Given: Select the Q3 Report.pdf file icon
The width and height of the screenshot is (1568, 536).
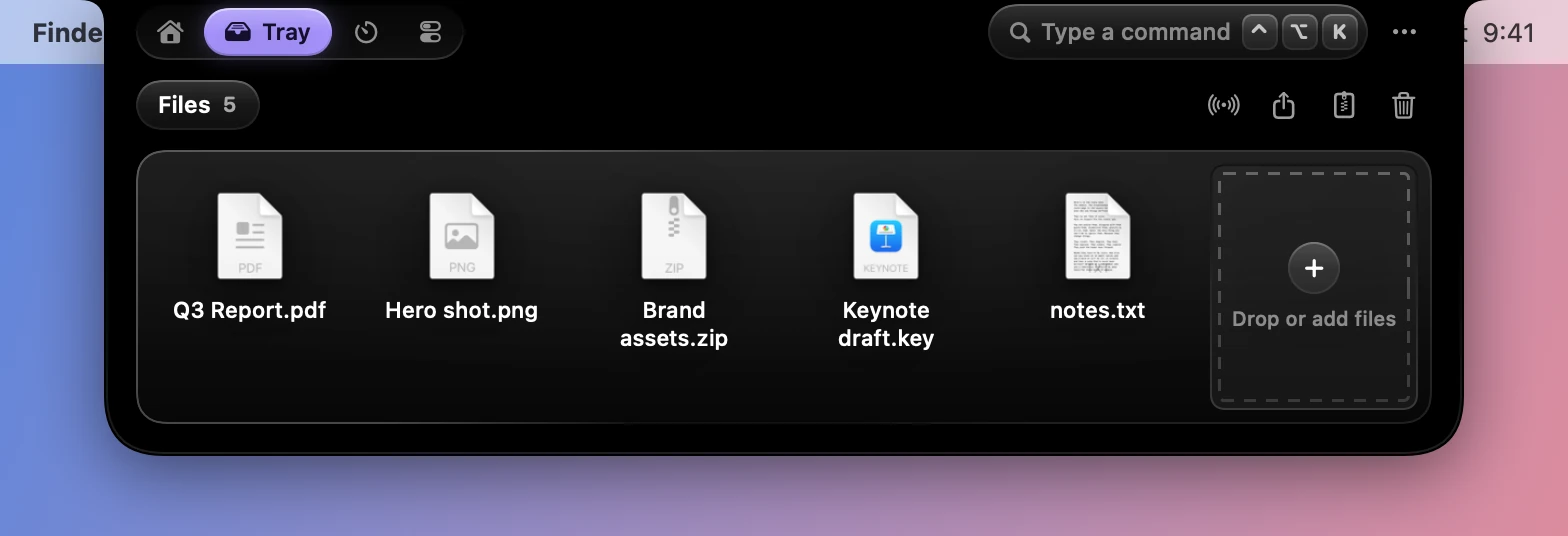Looking at the screenshot, I should click(250, 236).
